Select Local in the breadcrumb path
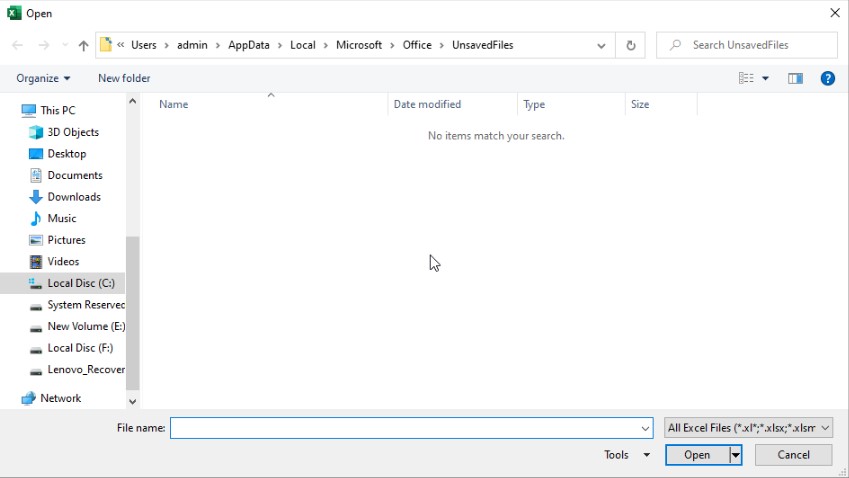 click(303, 45)
